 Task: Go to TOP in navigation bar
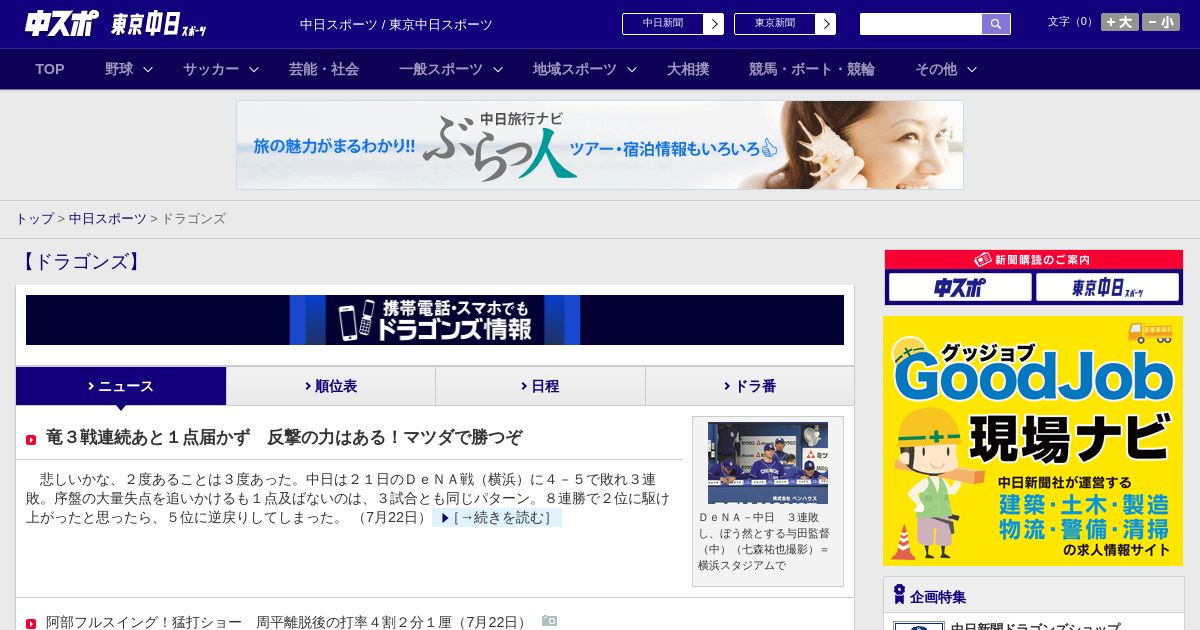(x=50, y=69)
